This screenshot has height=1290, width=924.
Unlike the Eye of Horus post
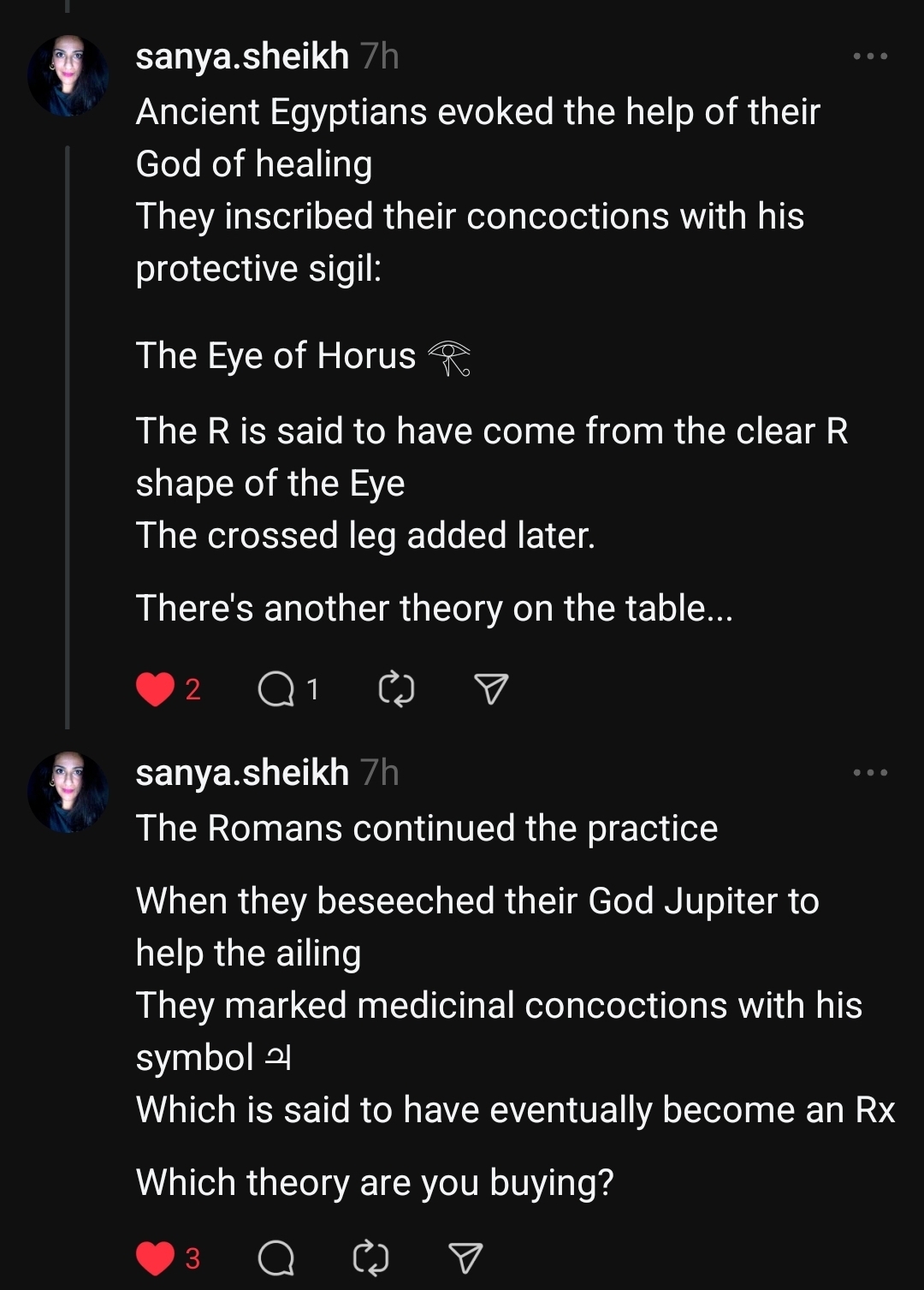(x=155, y=689)
